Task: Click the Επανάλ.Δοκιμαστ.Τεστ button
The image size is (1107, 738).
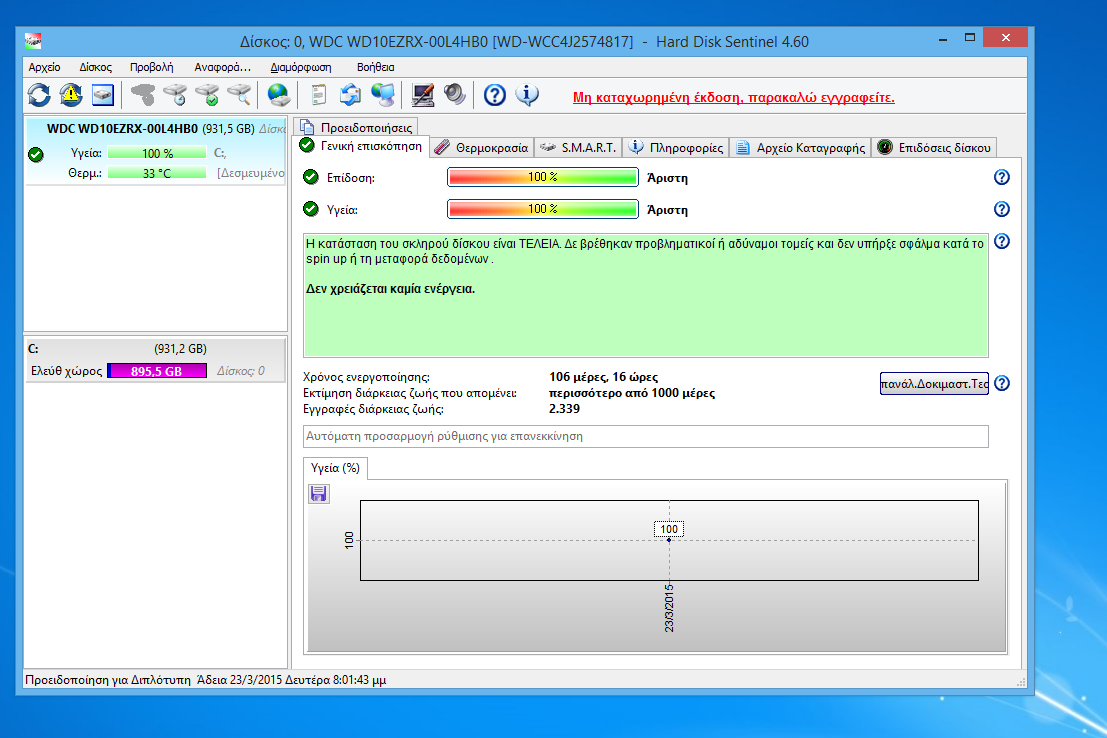Action: click(934, 383)
